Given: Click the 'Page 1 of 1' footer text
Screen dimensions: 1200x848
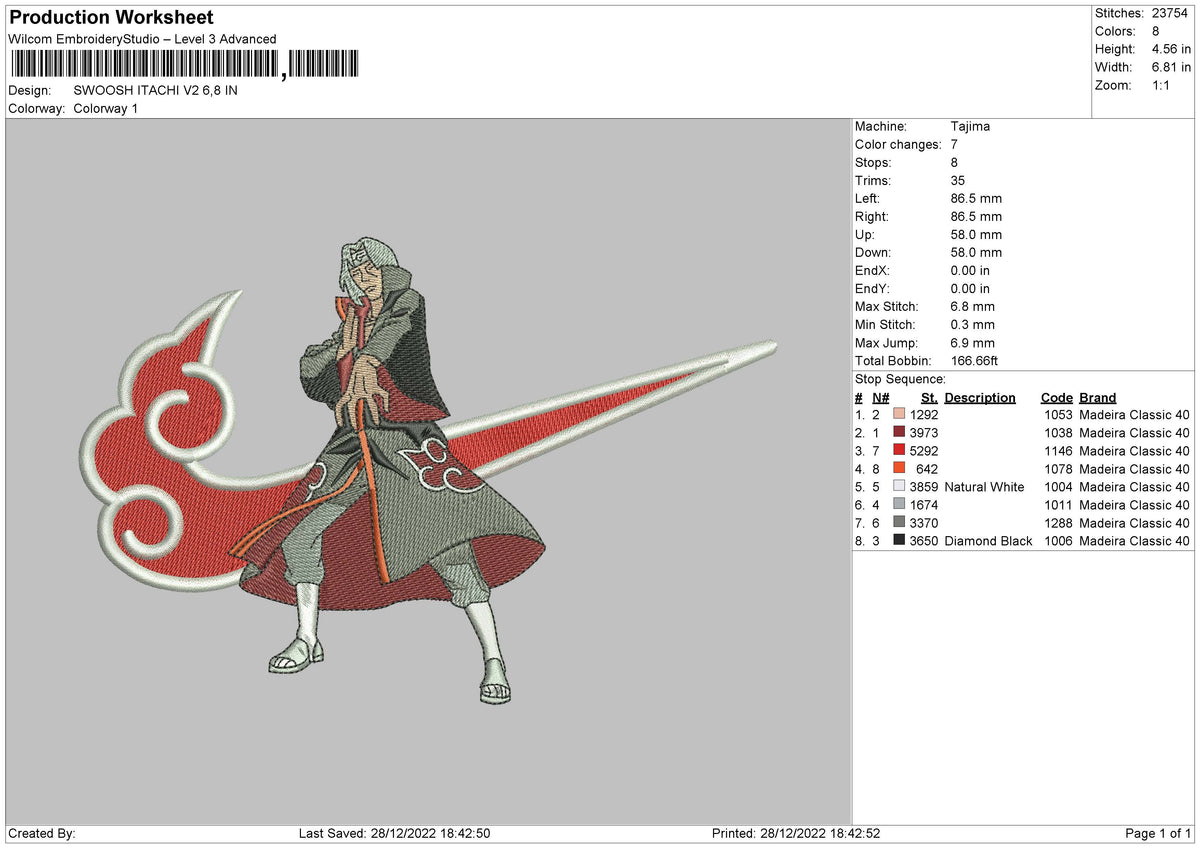Looking at the screenshot, I should click(1158, 834).
